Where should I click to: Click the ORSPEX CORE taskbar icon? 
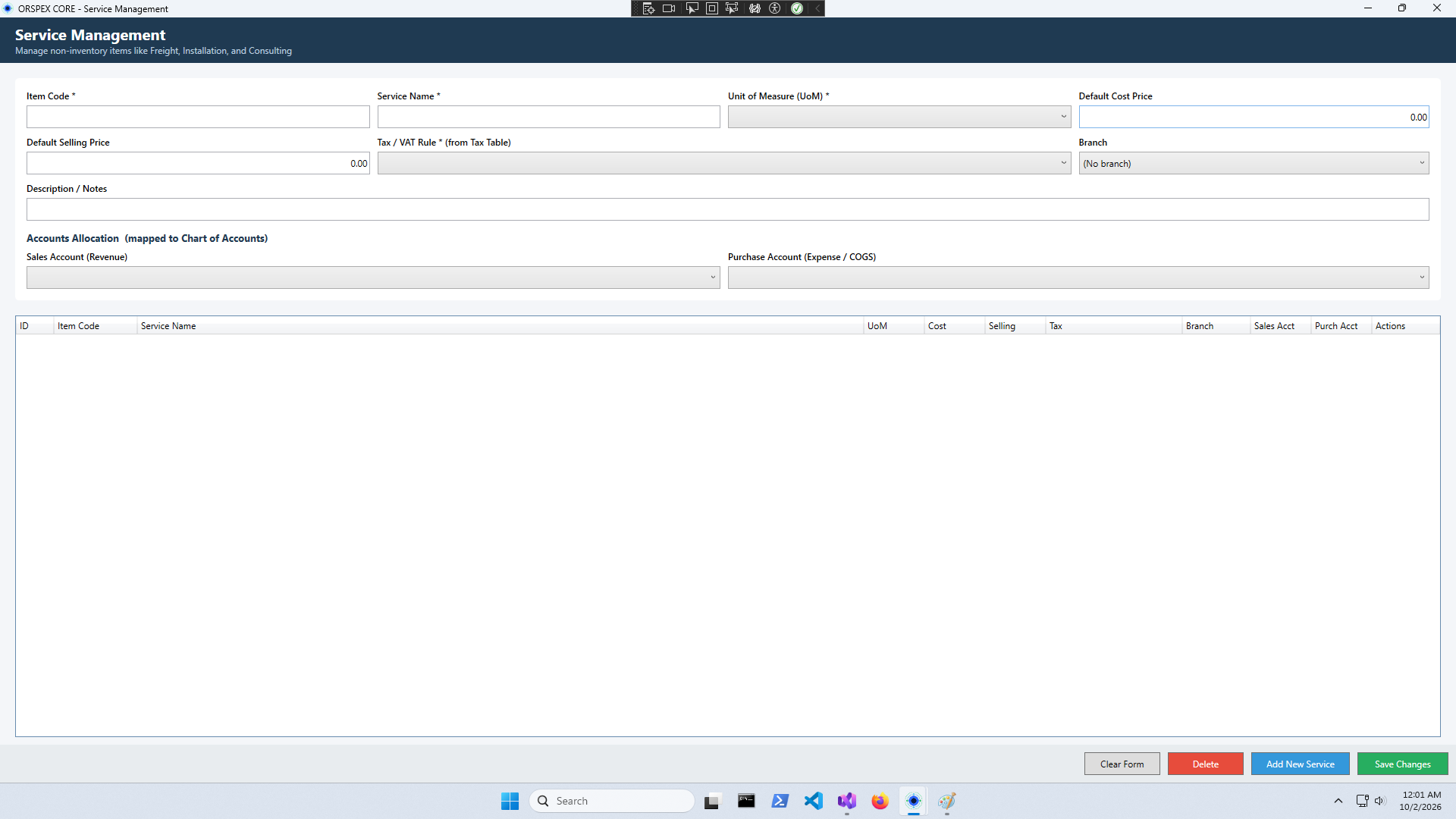point(913,801)
